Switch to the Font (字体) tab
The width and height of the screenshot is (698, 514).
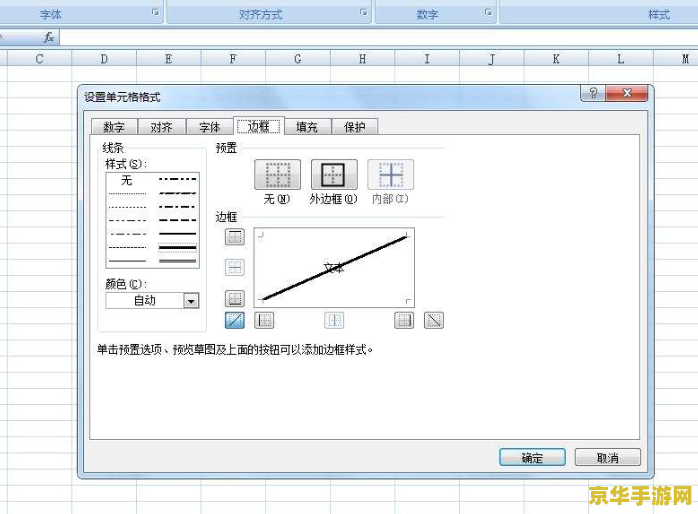pyautogui.click(x=209, y=127)
